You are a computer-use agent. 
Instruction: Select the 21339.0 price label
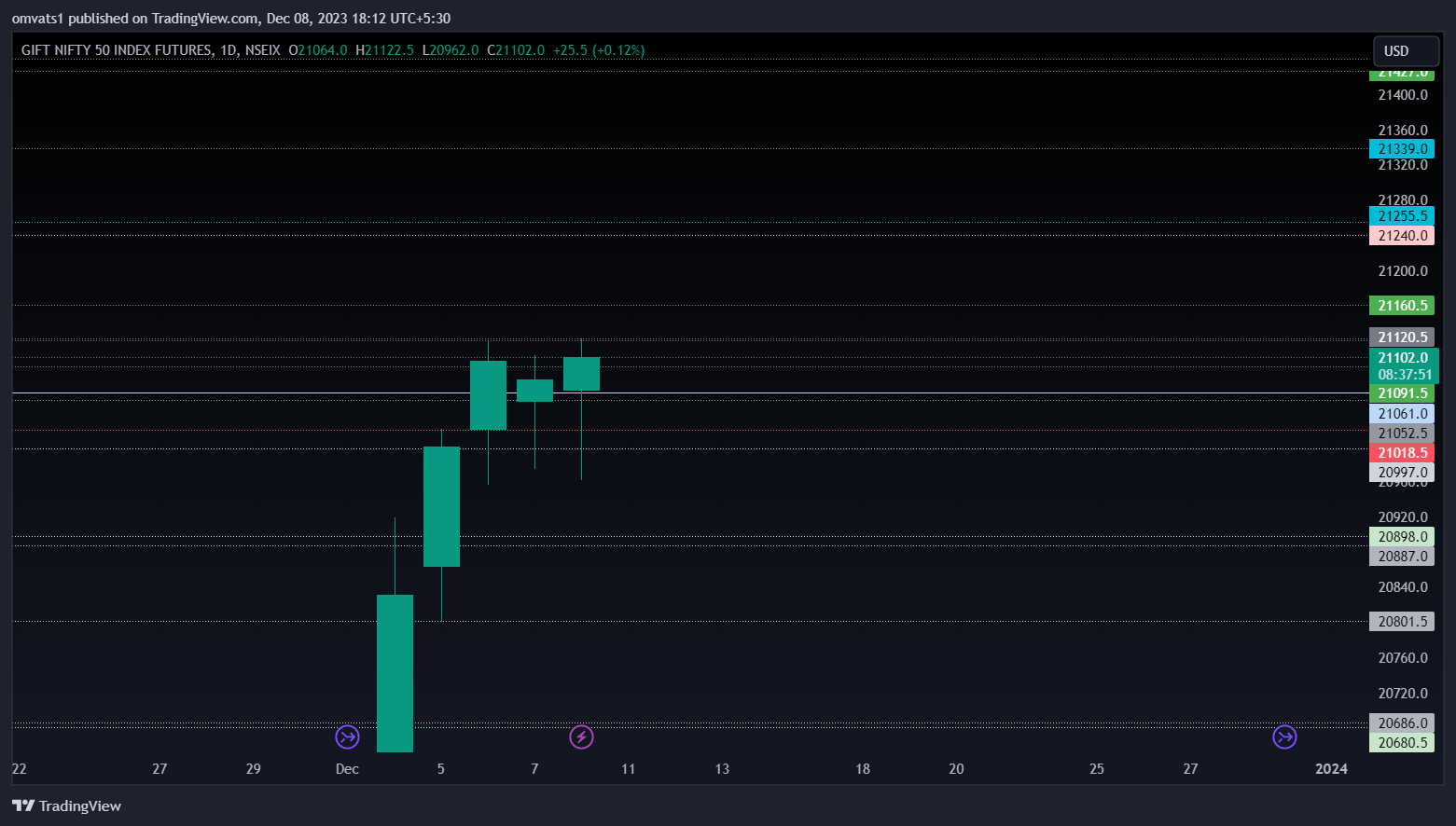point(1402,149)
